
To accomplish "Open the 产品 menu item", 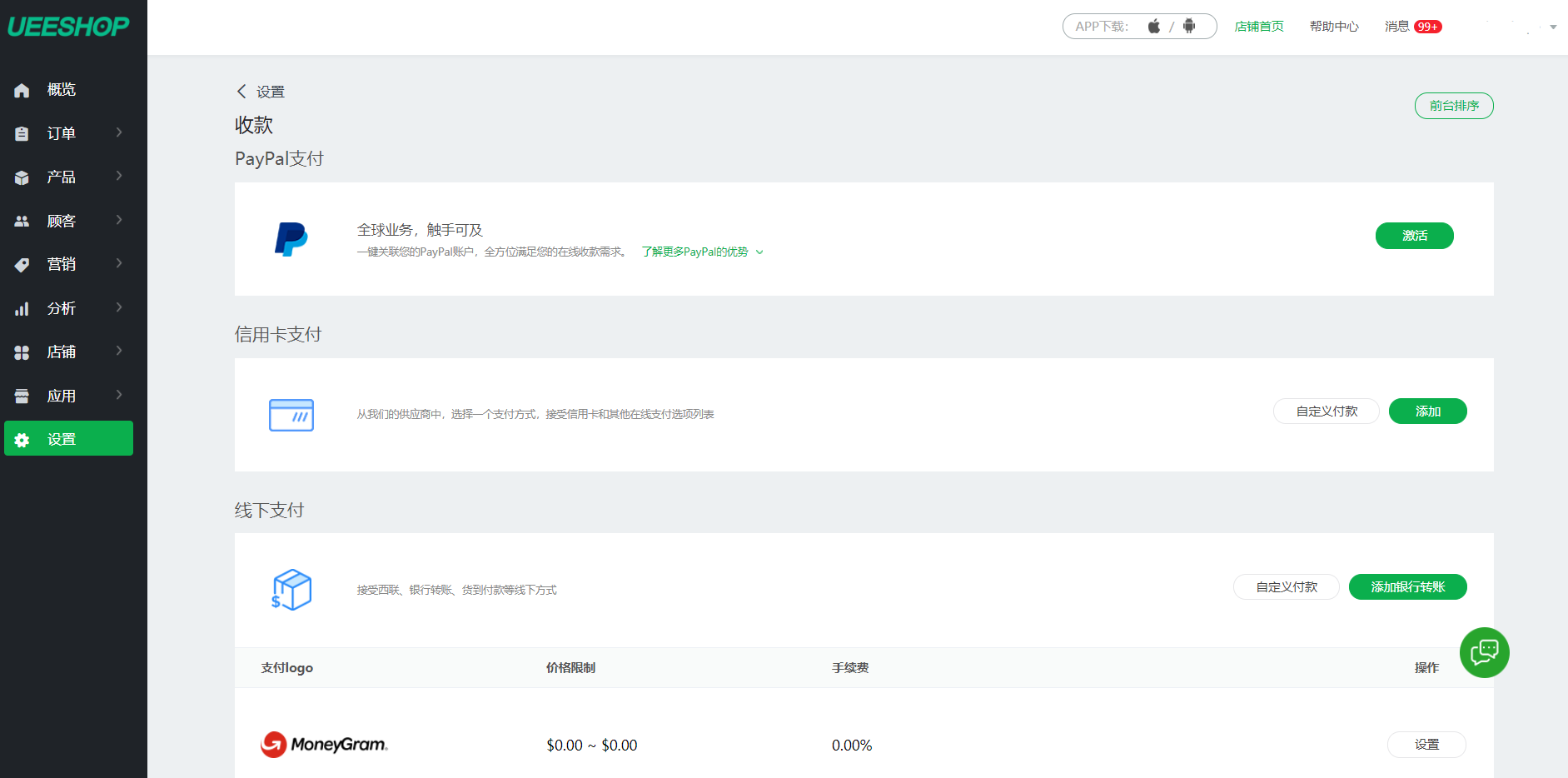I will click(68, 177).
